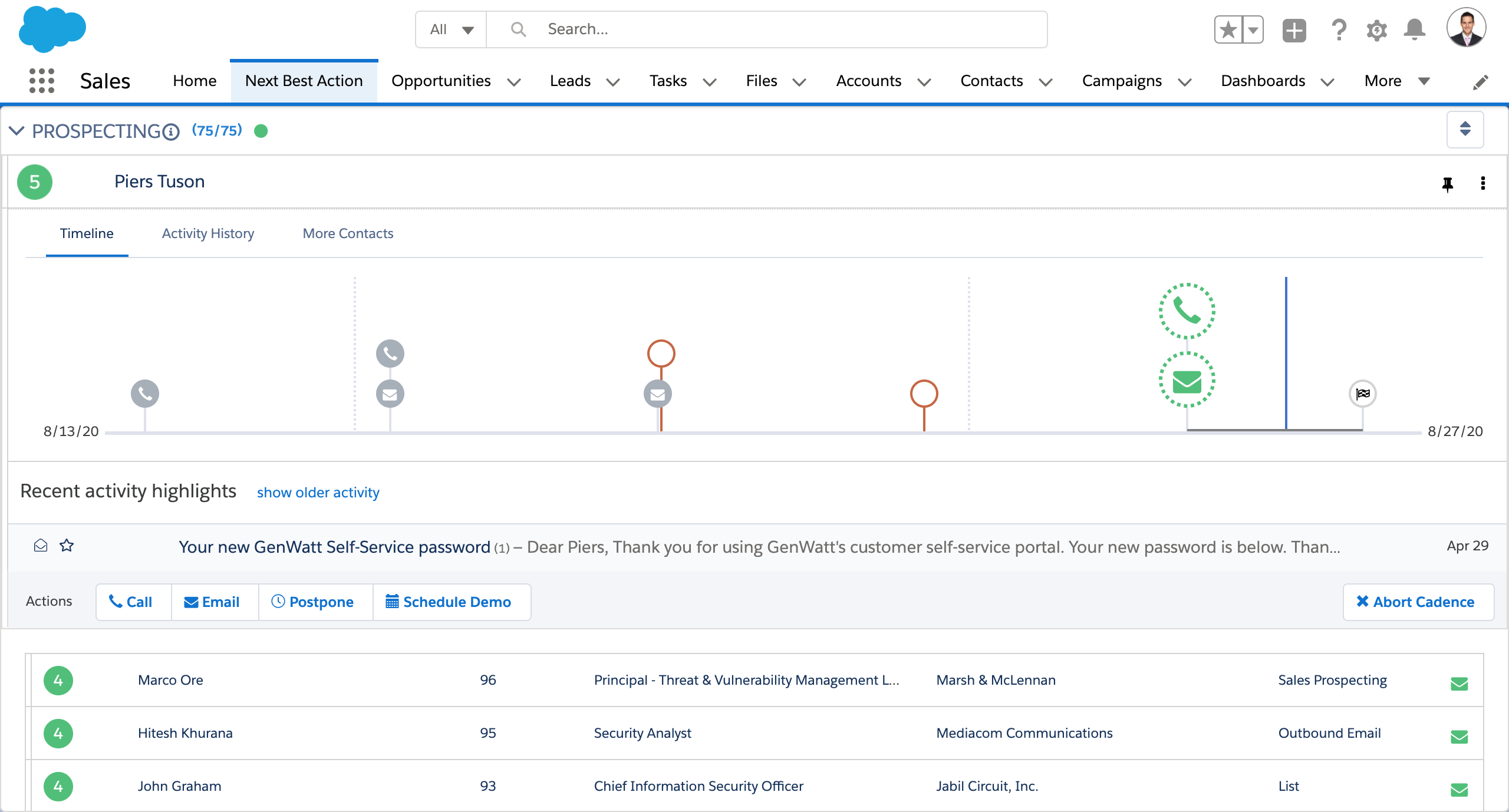The width and height of the screenshot is (1509, 812).
Task: Click the show older activity link
Action: 318,492
